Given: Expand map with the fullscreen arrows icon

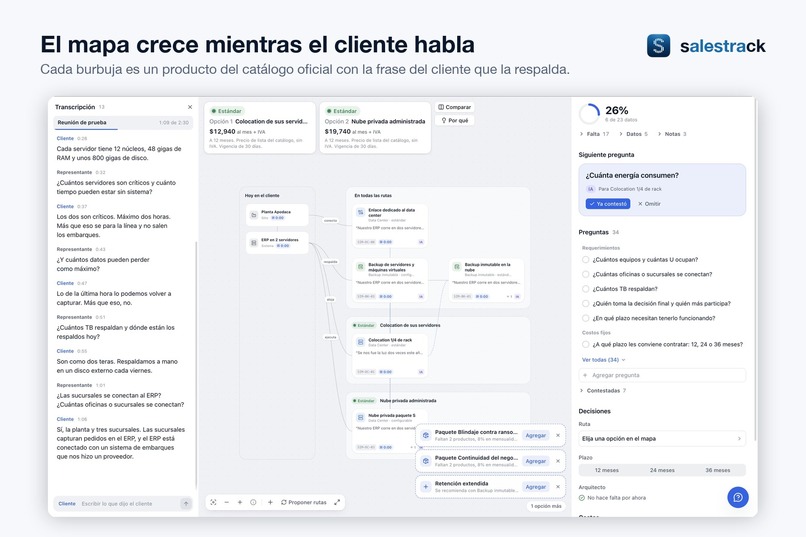Looking at the screenshot, I should 337,502.
